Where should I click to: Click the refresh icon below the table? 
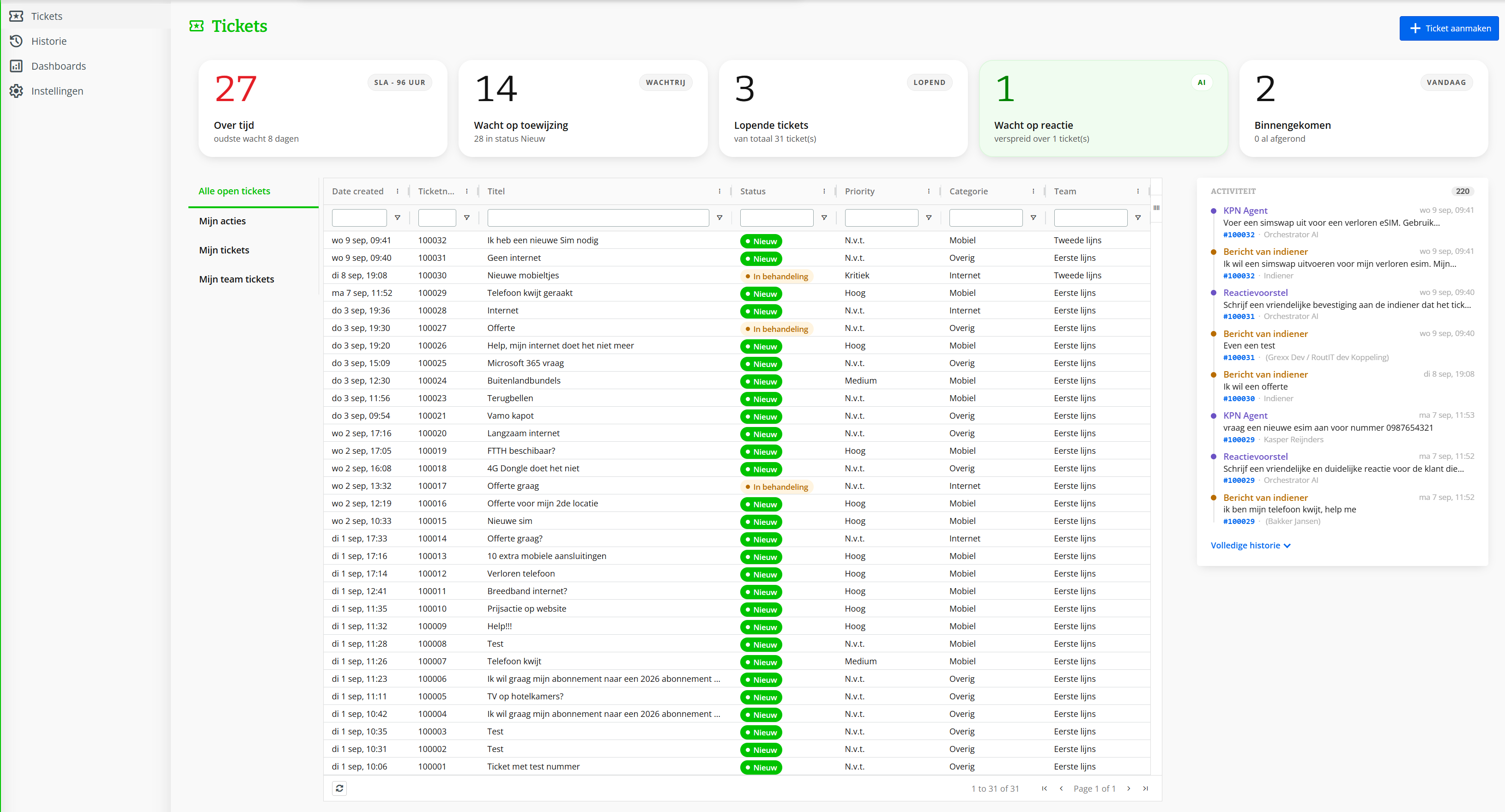(339, 788)
